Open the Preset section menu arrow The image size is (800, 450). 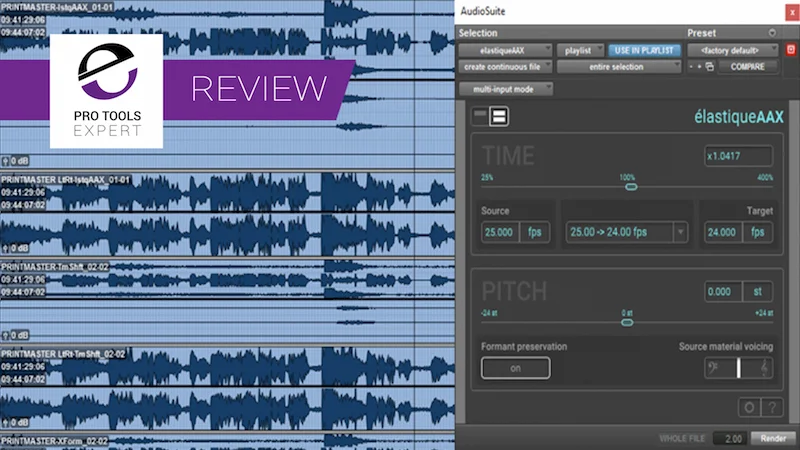(772, 33)
